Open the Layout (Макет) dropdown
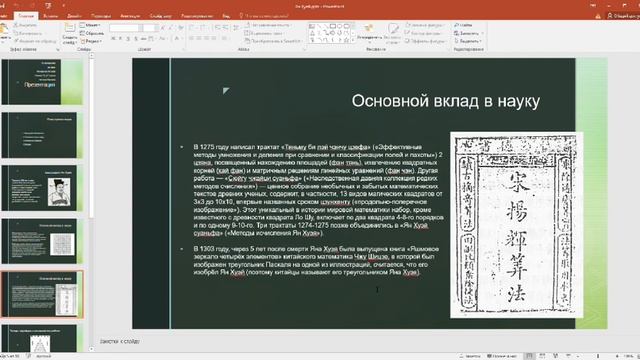This screenshot has height=360, width=640. point(90,25)
